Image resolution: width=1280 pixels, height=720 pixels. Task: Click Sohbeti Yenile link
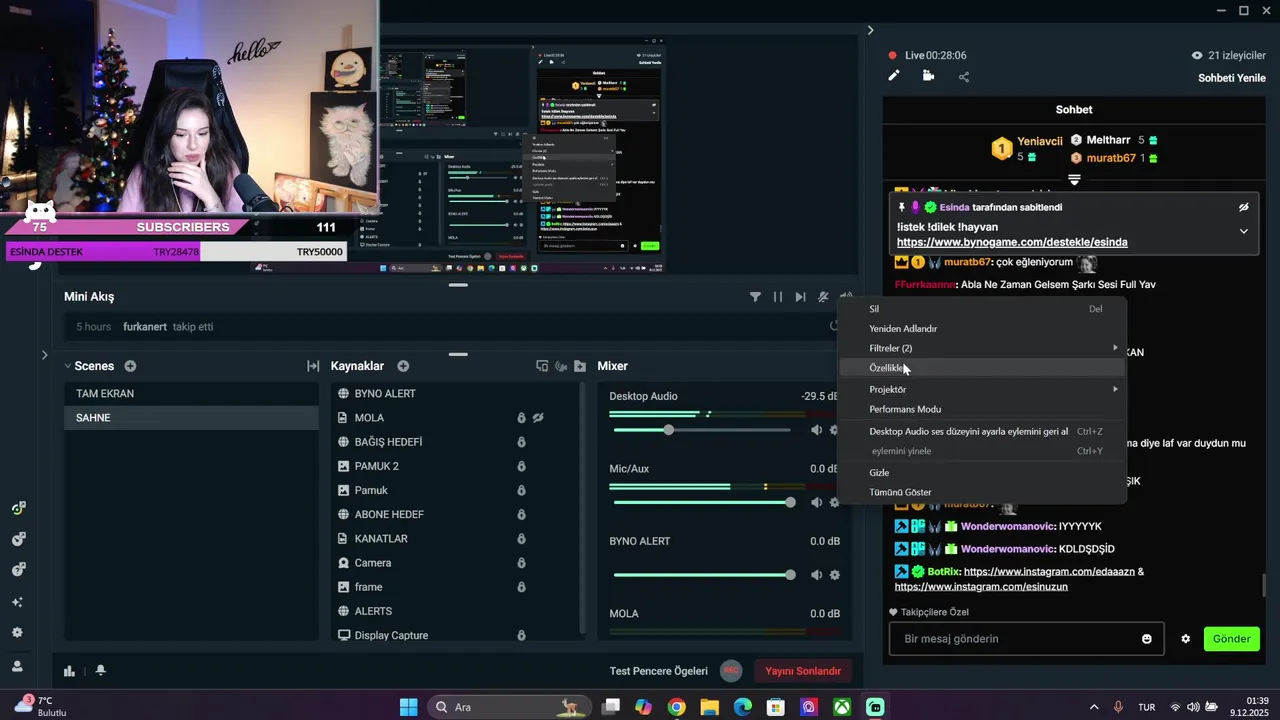[1232, 78]
